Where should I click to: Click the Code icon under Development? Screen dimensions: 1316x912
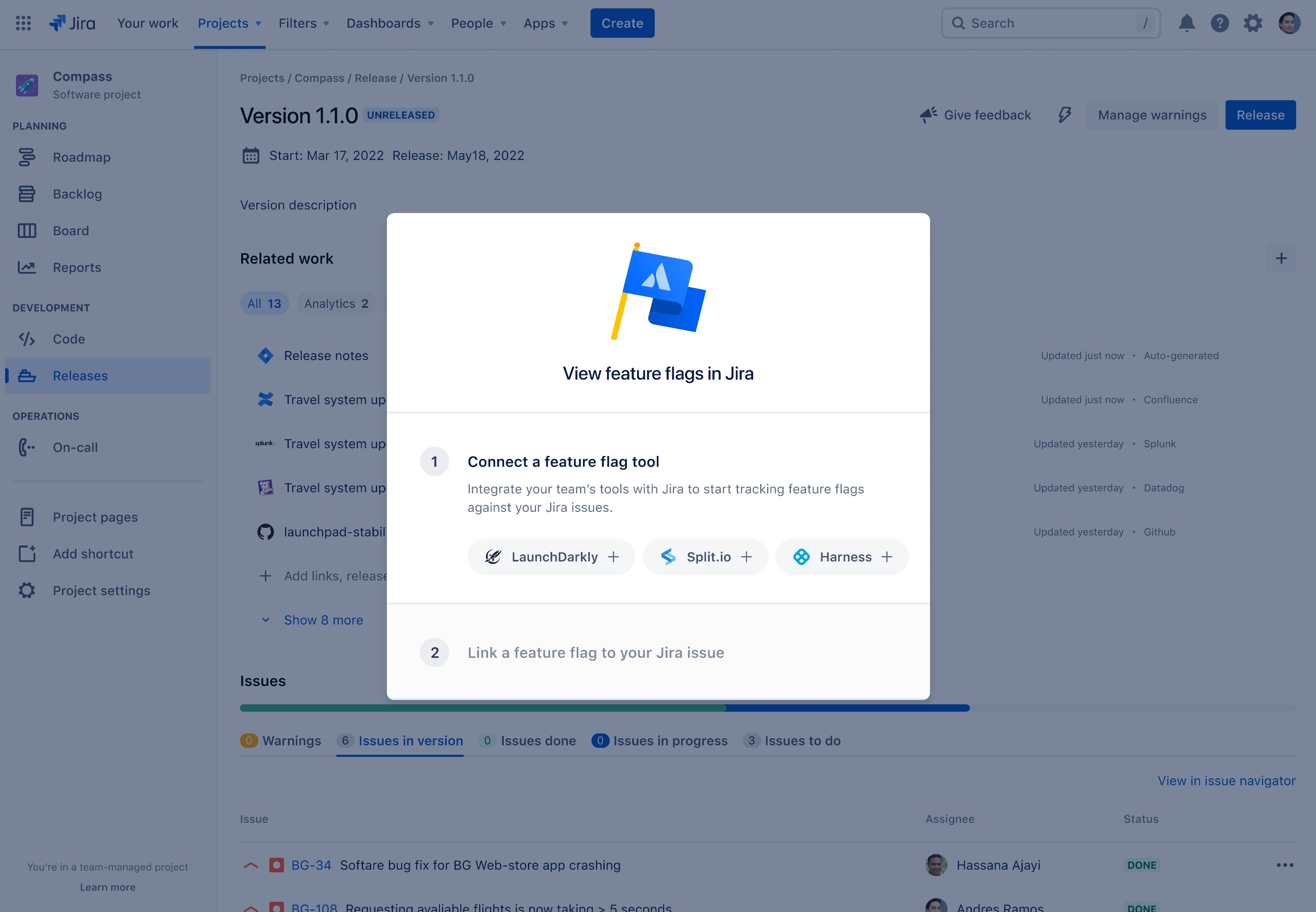tap(27, 338)
